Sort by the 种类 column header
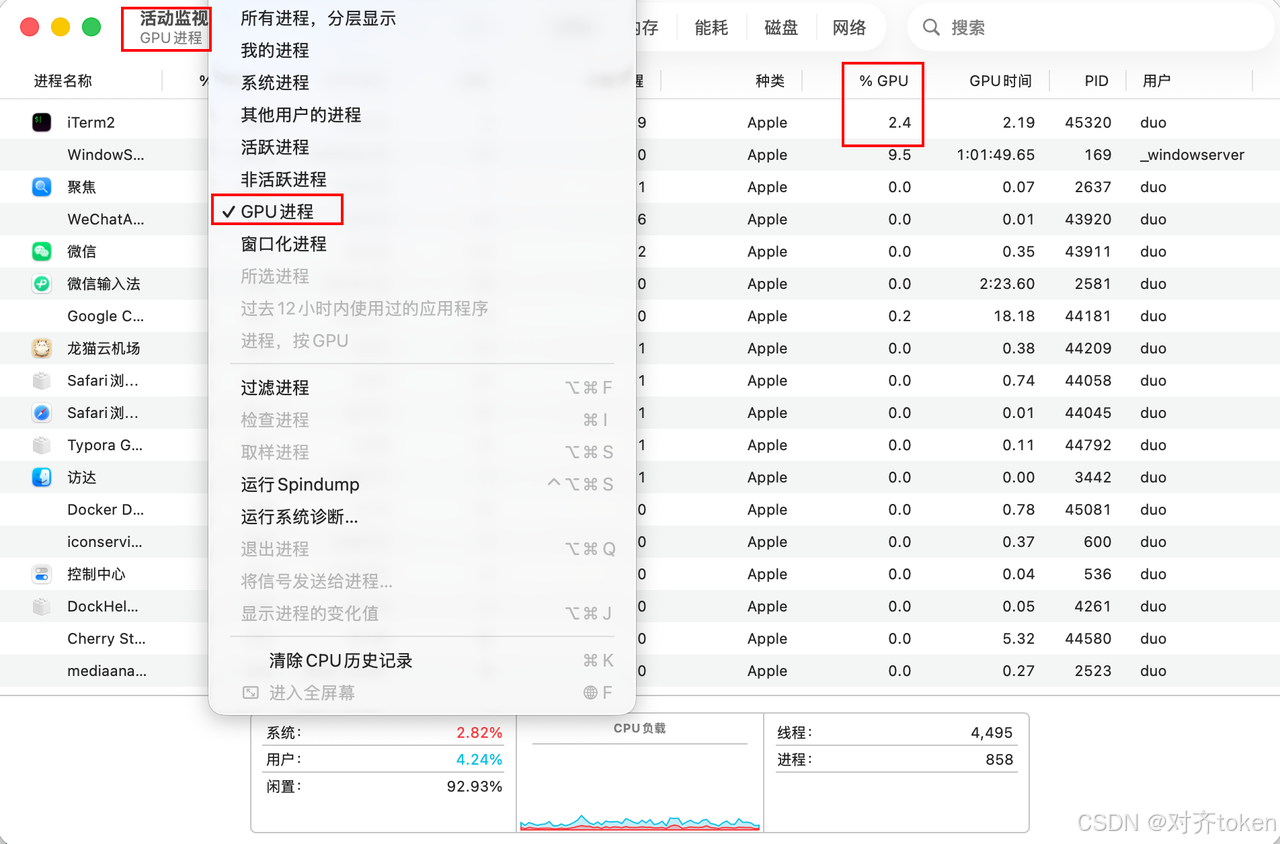1280x844 pixels. [x=770, y=81]
